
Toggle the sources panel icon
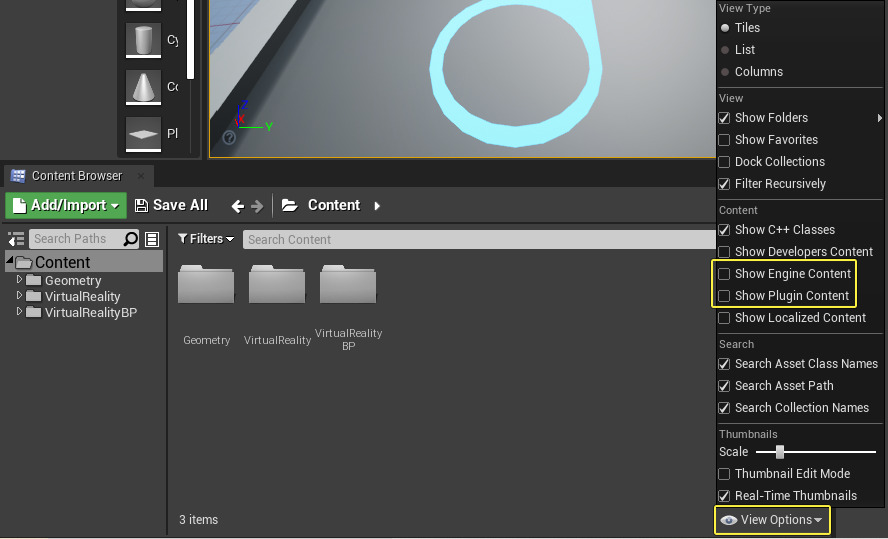16,239
